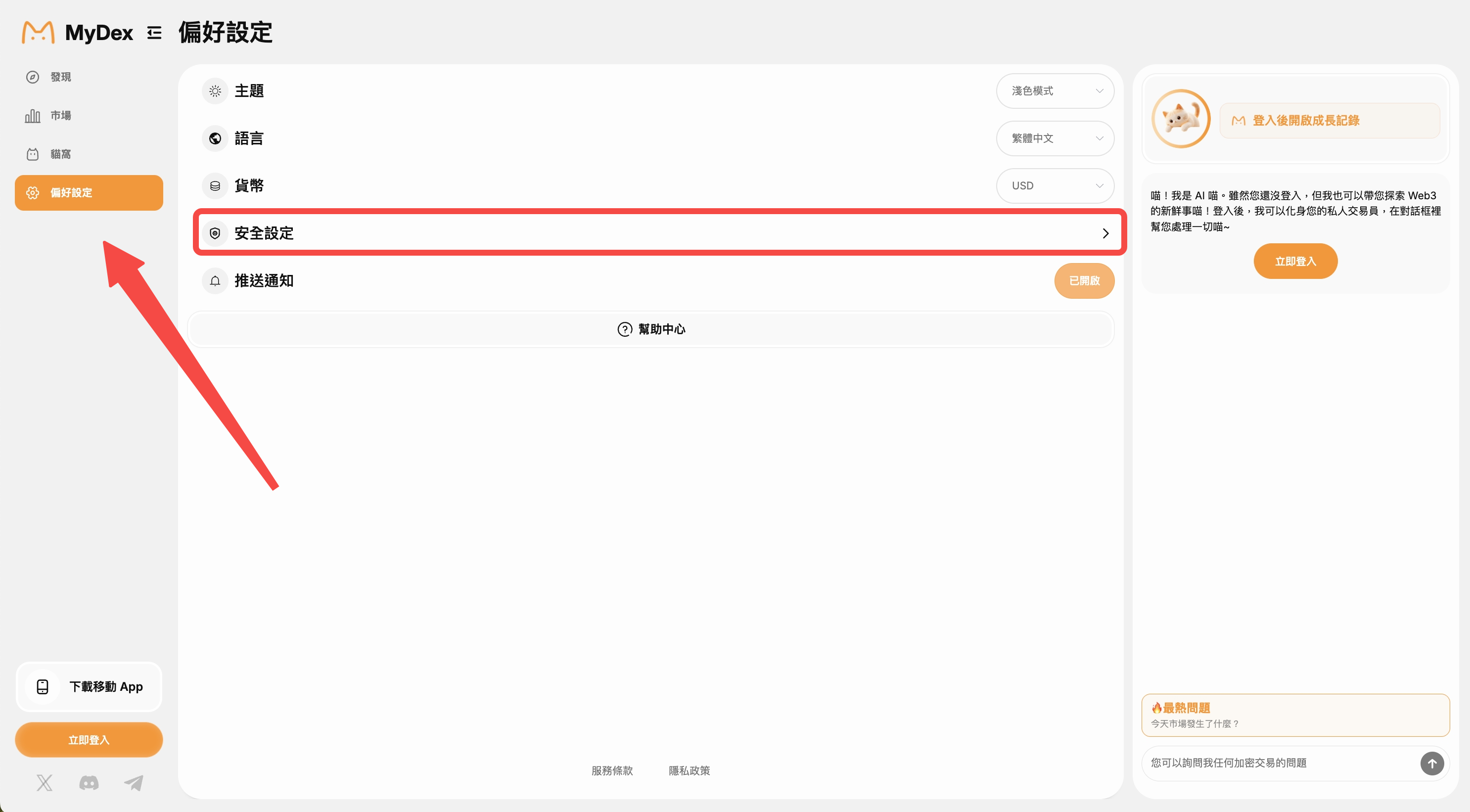
Task: Open X (Twitter) social link icon
Action: 45,782
